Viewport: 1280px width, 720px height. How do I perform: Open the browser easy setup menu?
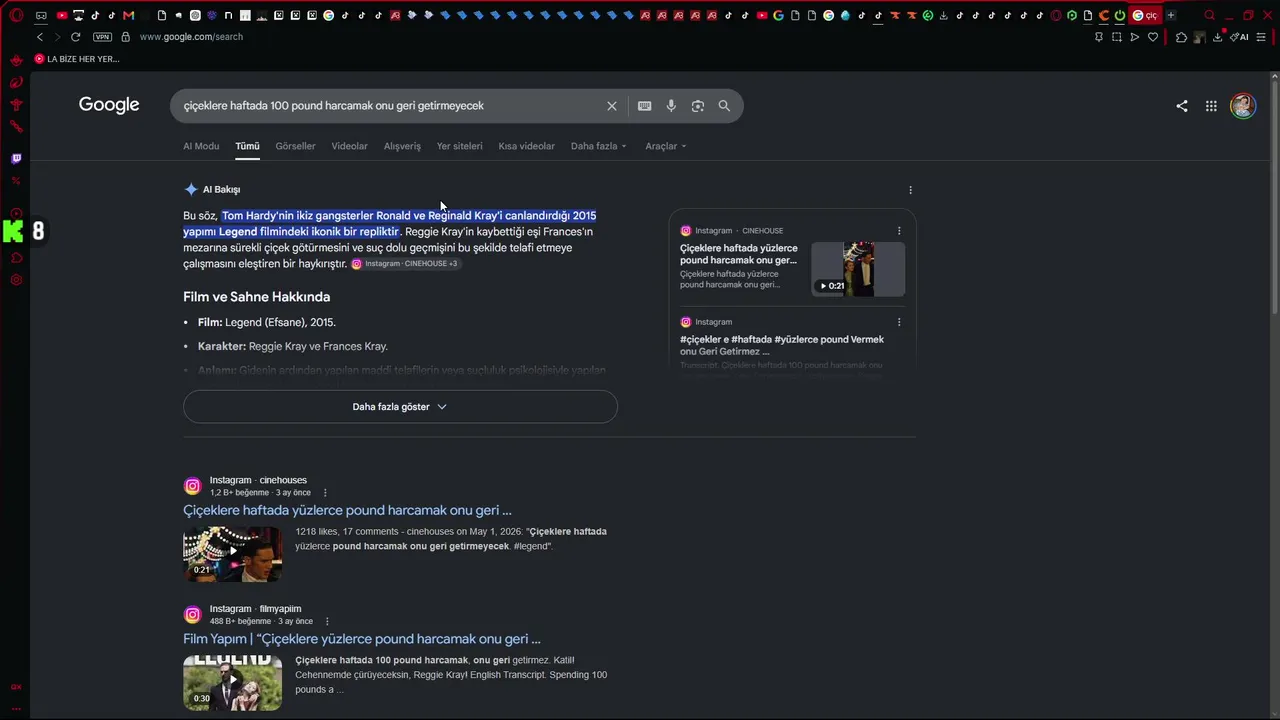tap(1262, 37)
